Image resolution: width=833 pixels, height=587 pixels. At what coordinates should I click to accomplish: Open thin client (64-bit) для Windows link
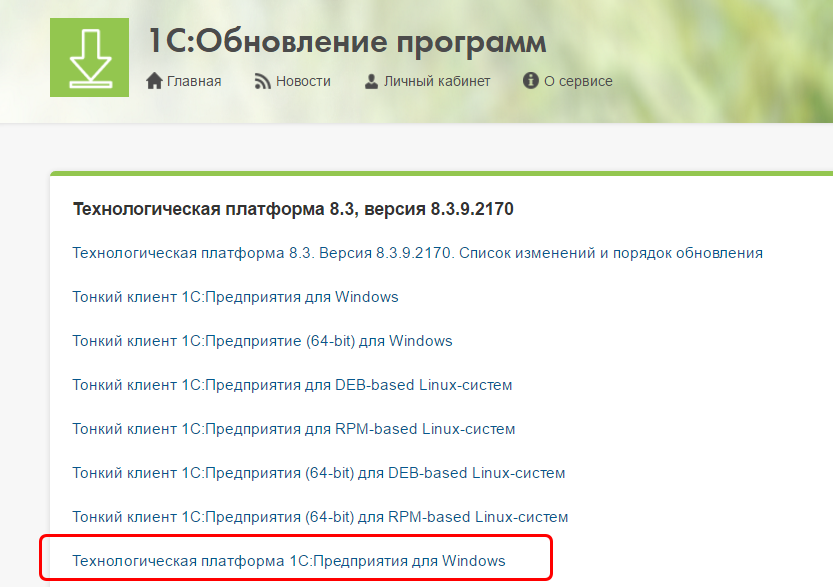click(x=262, y=341)
